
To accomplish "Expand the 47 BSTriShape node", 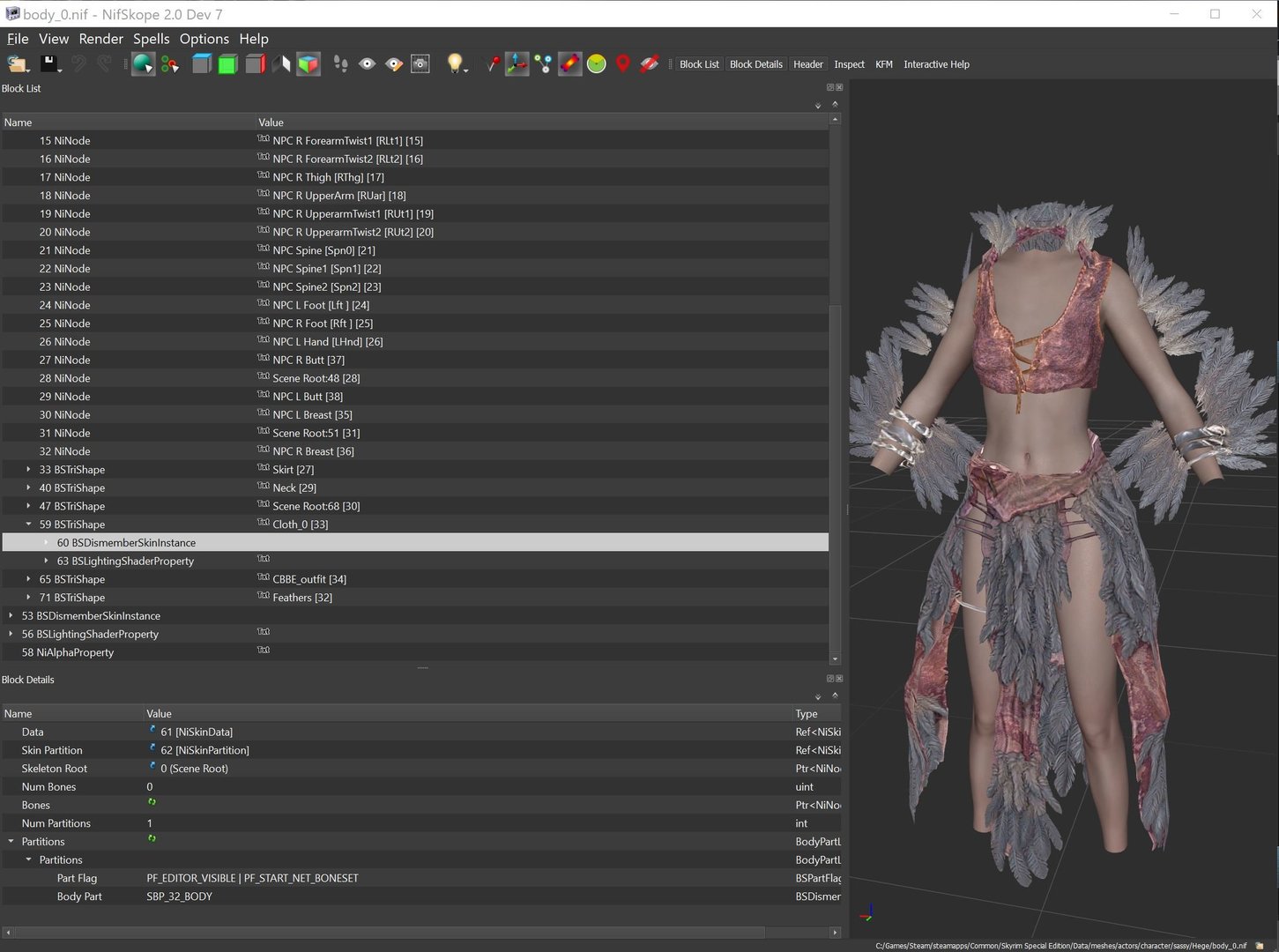I will [28, 506].
